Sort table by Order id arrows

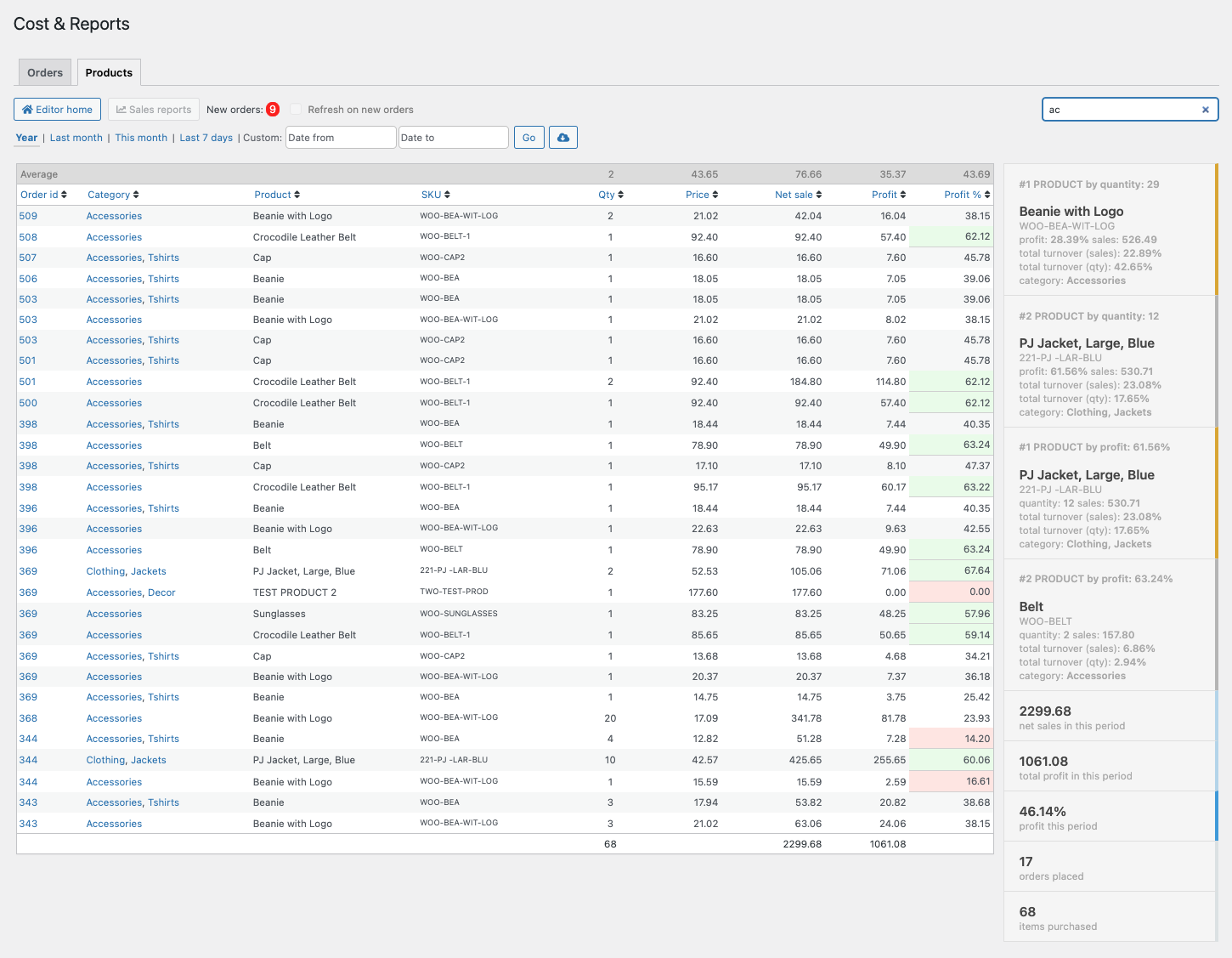point(64,195)
